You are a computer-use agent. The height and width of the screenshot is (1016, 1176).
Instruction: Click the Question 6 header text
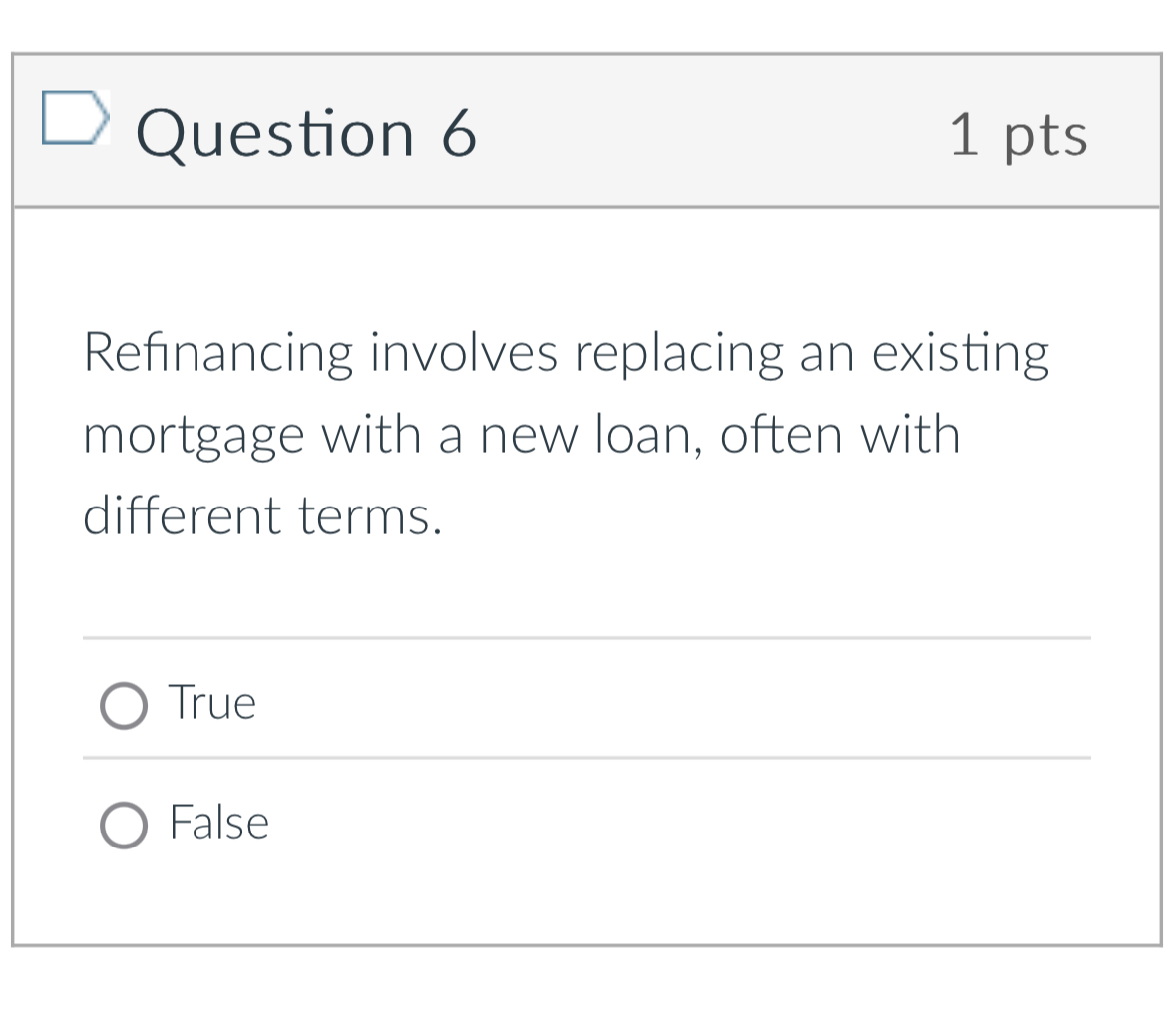click(x=305, y=133)
